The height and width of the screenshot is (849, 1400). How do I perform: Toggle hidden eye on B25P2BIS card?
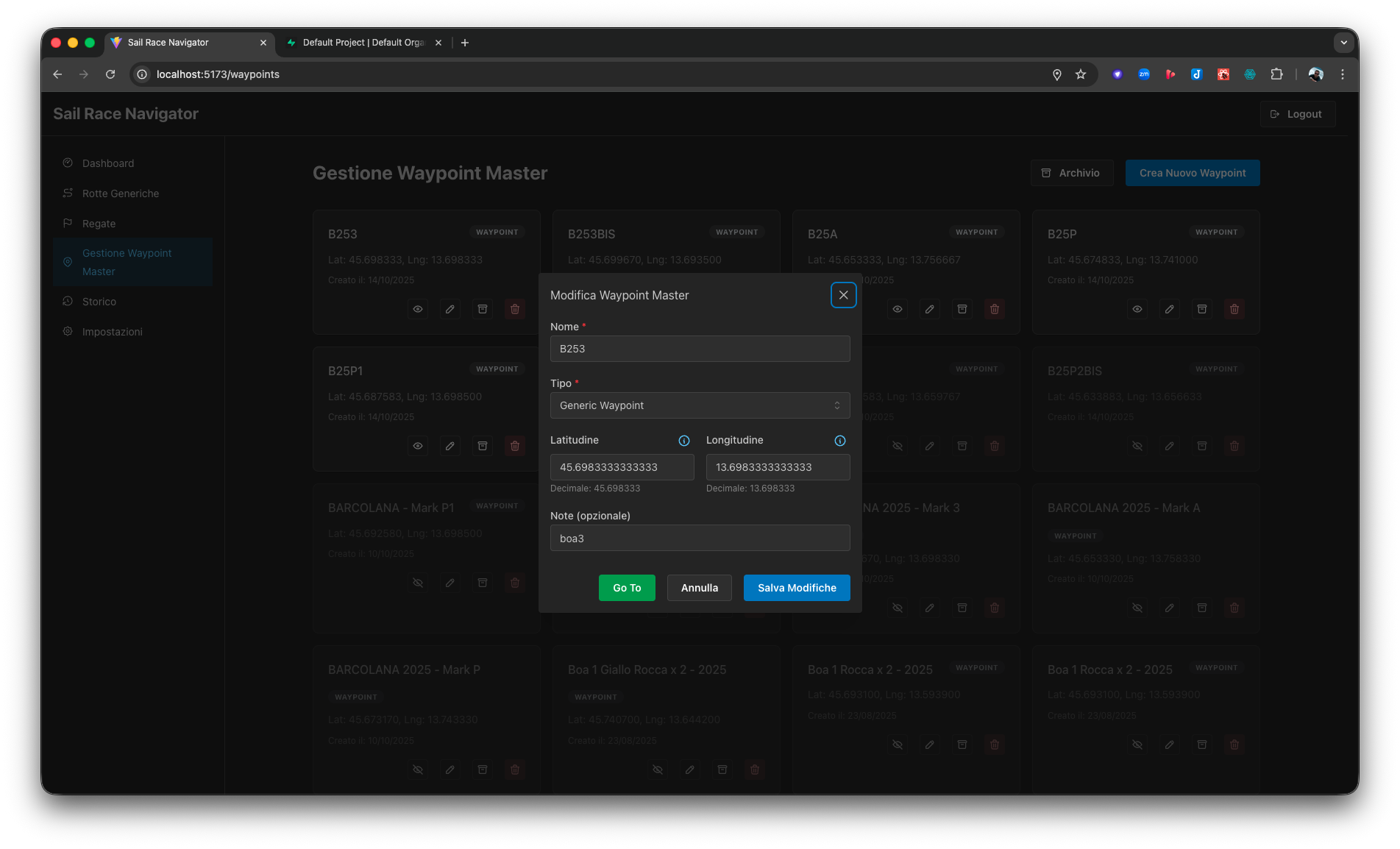pos(1137,446)
